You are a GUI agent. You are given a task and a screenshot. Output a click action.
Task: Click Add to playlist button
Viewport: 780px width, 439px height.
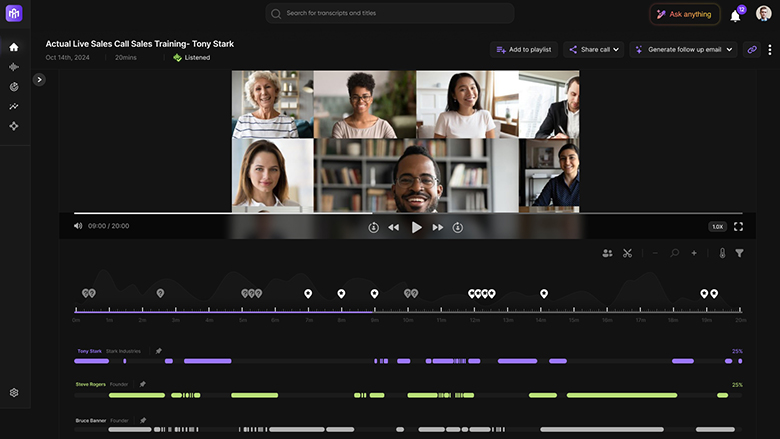tap(524, 50)
